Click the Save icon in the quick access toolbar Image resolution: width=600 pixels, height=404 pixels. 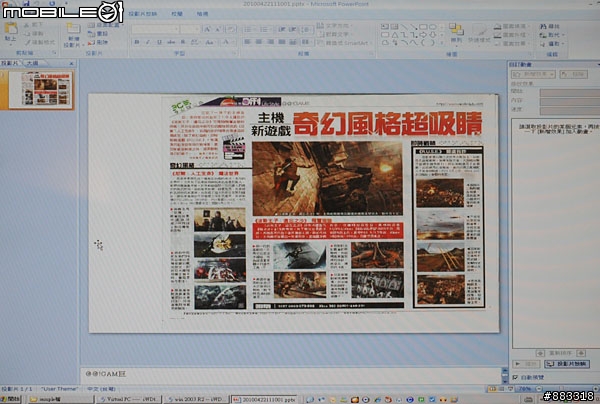(26, 3)
